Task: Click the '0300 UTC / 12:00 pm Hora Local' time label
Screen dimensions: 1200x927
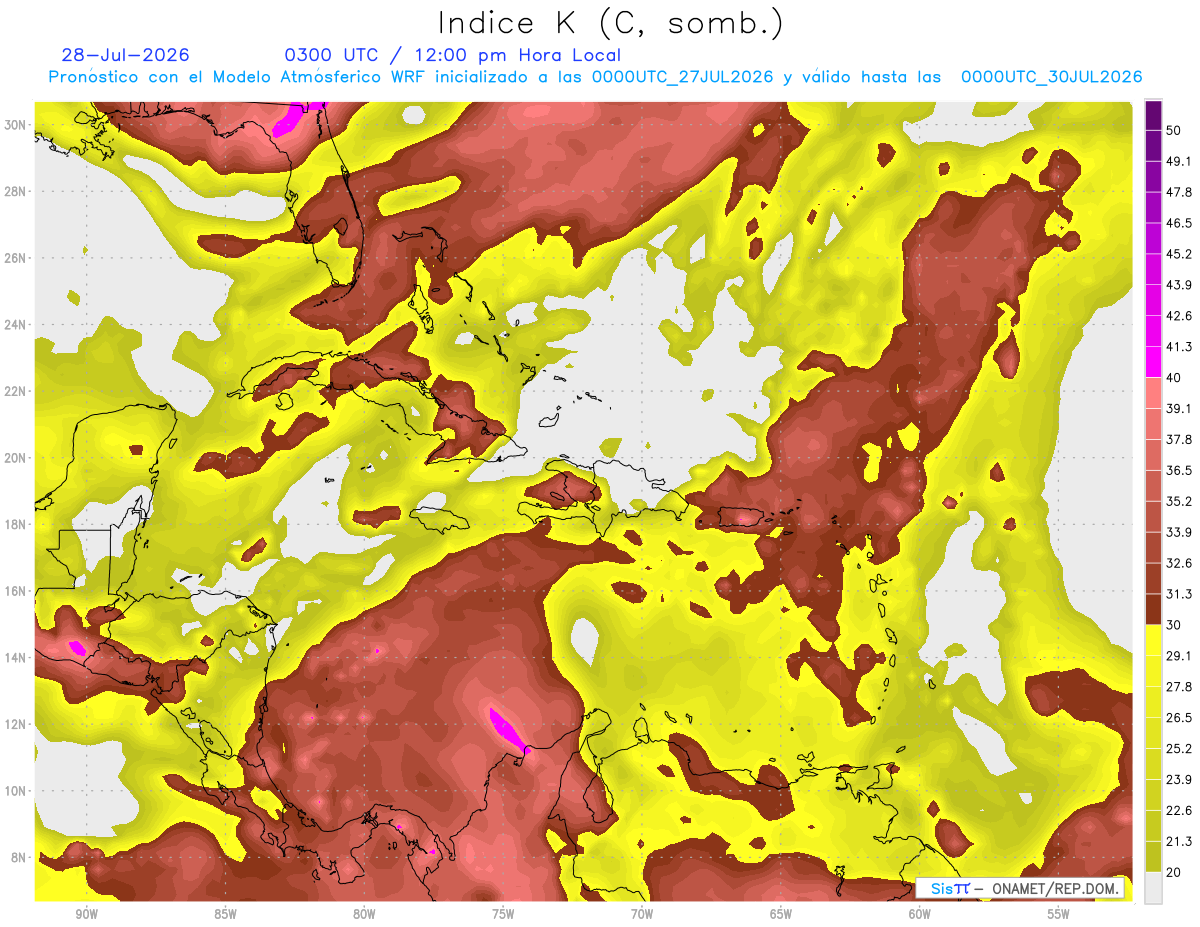Action: (453, 55)
